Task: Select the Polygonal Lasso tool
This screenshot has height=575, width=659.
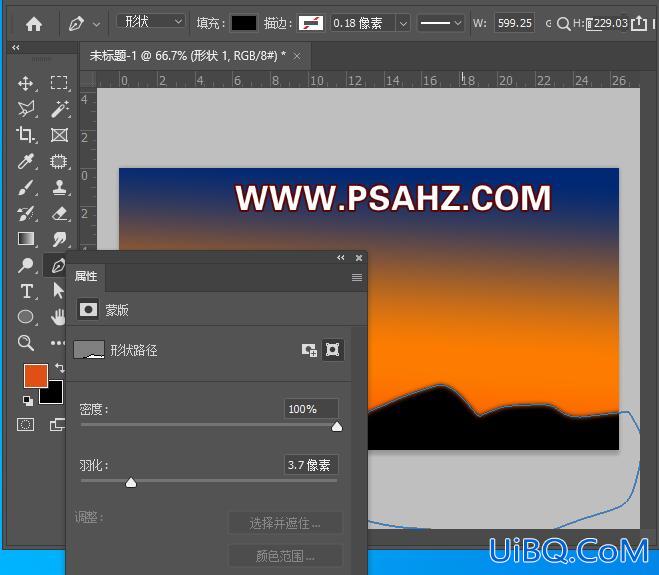Action: 26,109
